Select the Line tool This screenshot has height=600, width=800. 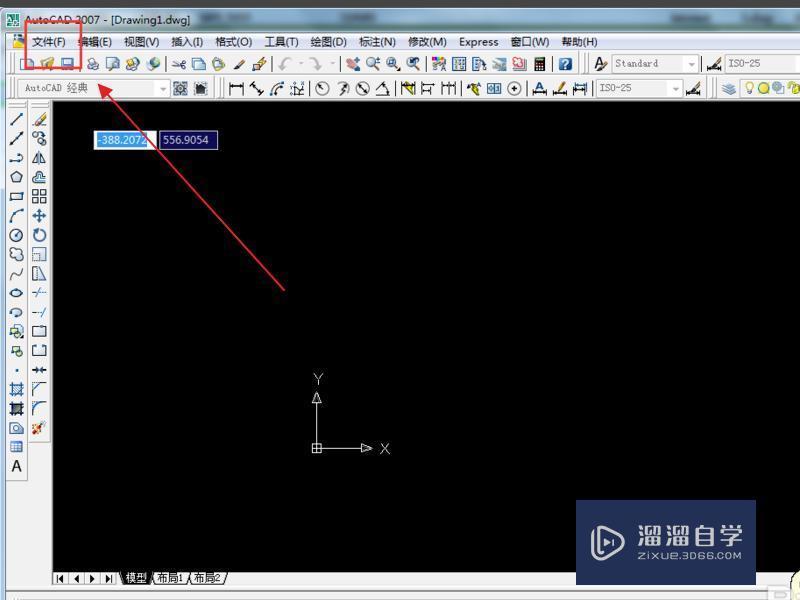click(14, 121)
